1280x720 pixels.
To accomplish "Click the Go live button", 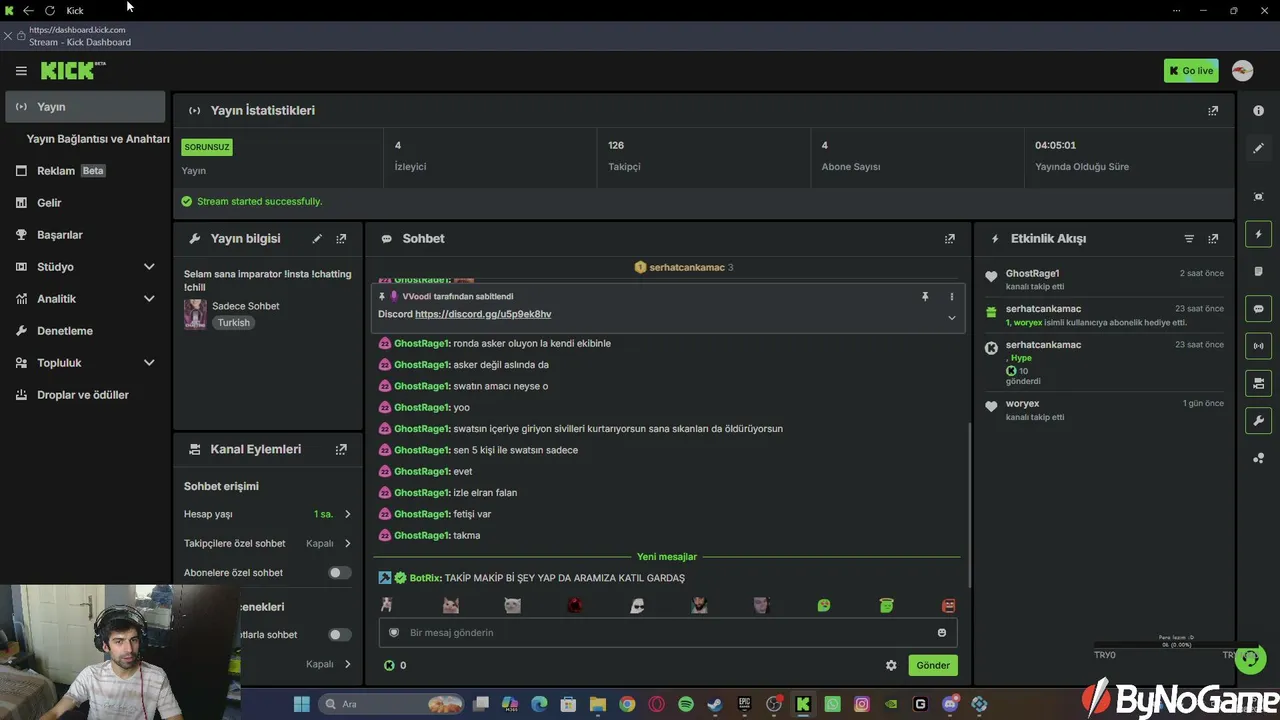I will pos(1191,71).
